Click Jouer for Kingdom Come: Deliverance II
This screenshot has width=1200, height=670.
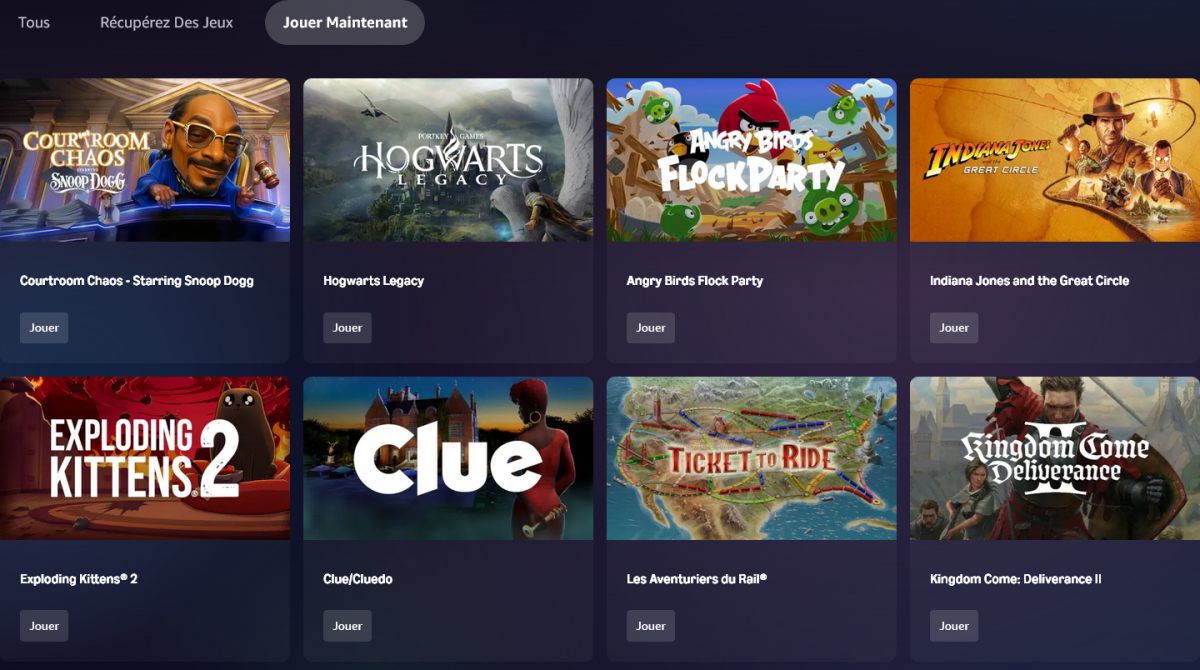click(x=954, y=626)
